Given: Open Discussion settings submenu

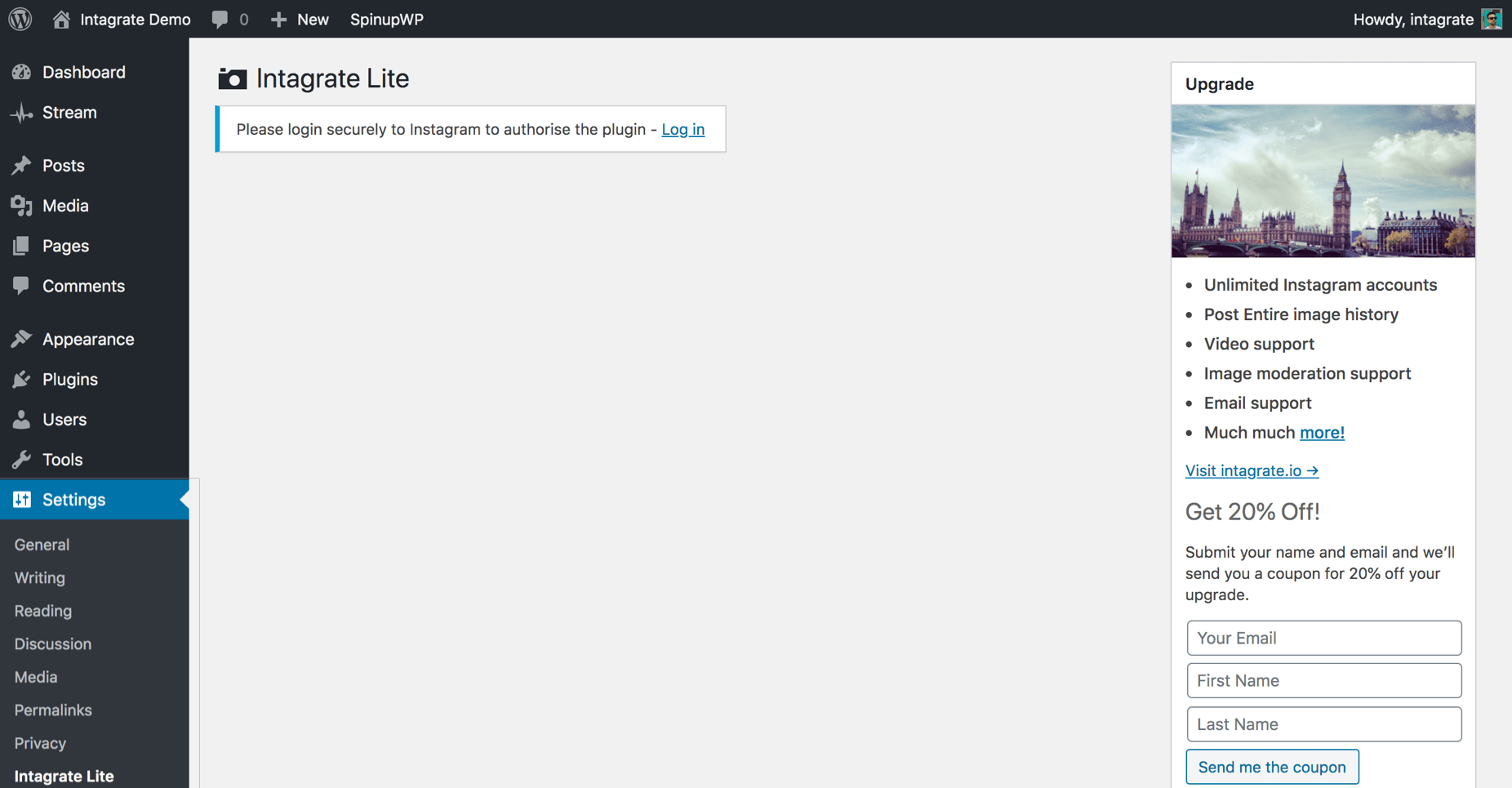Looking at the screenshot, I should click(53, 644).
